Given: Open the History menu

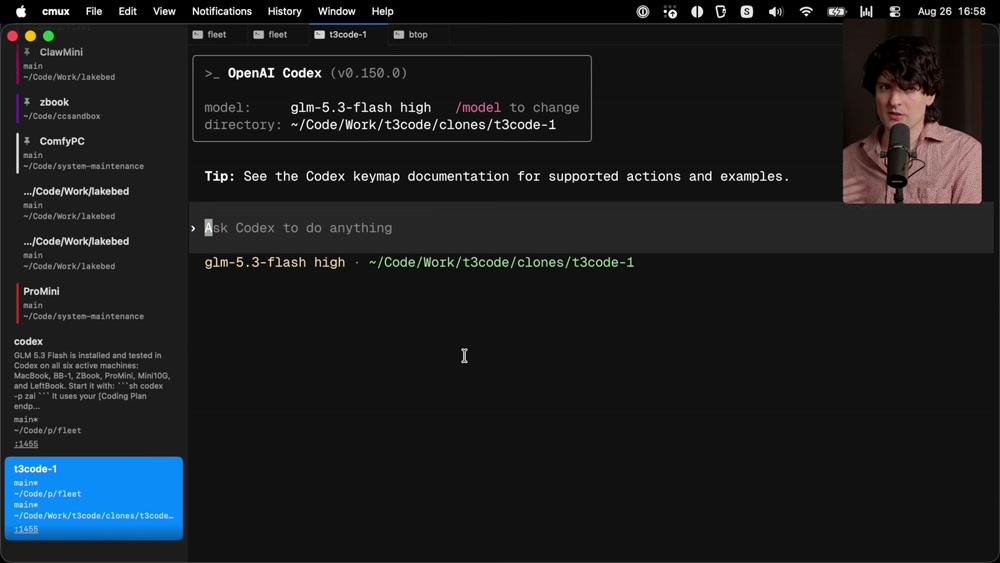Looking at the screenshot, I should point(284,11).
